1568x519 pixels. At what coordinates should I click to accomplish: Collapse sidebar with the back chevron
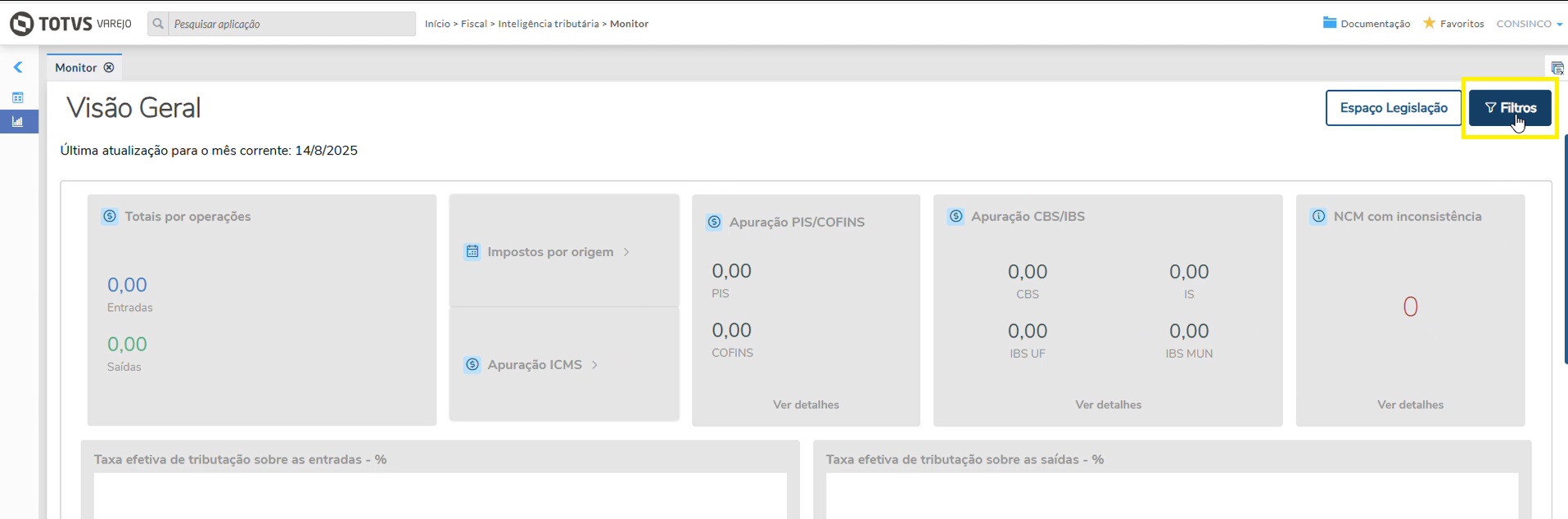[18, 67]
